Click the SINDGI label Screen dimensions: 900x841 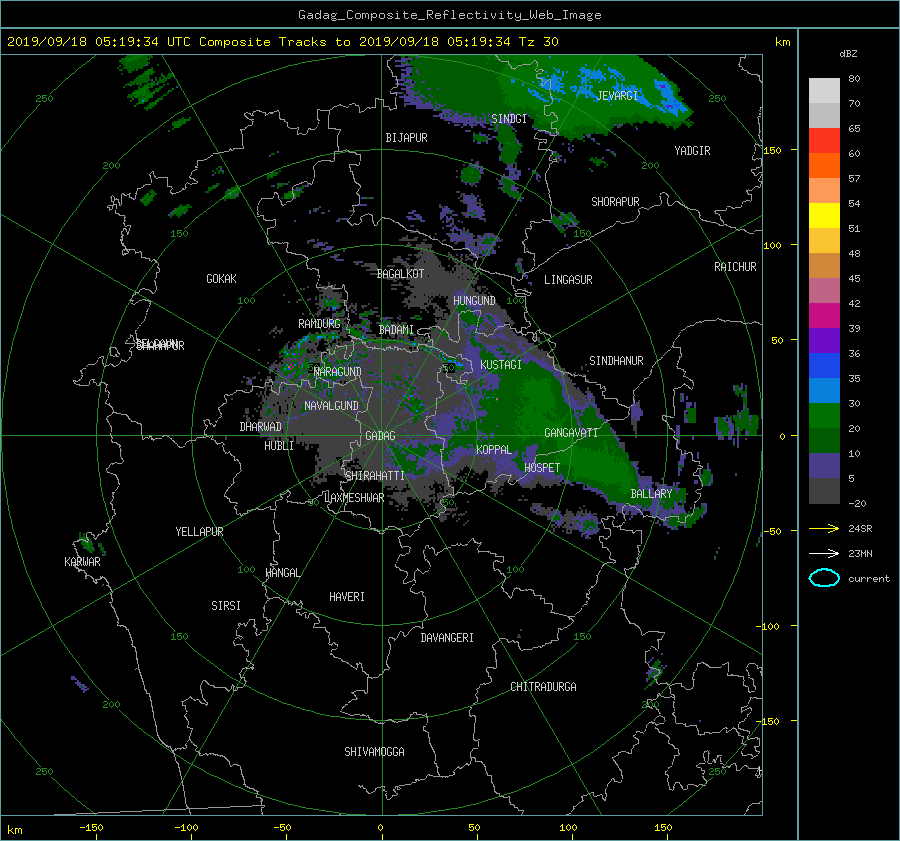tap(509, 119)
